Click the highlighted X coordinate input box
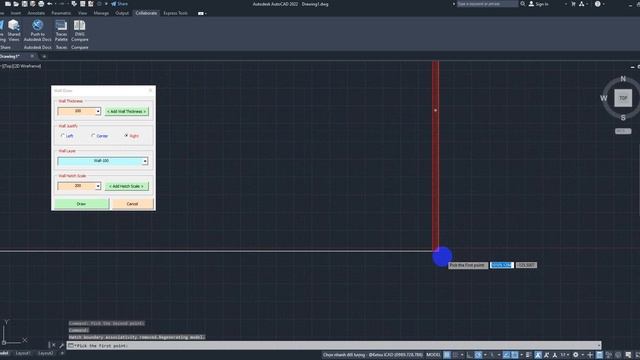Screen dimensions: 640x360 click(501, 265)
